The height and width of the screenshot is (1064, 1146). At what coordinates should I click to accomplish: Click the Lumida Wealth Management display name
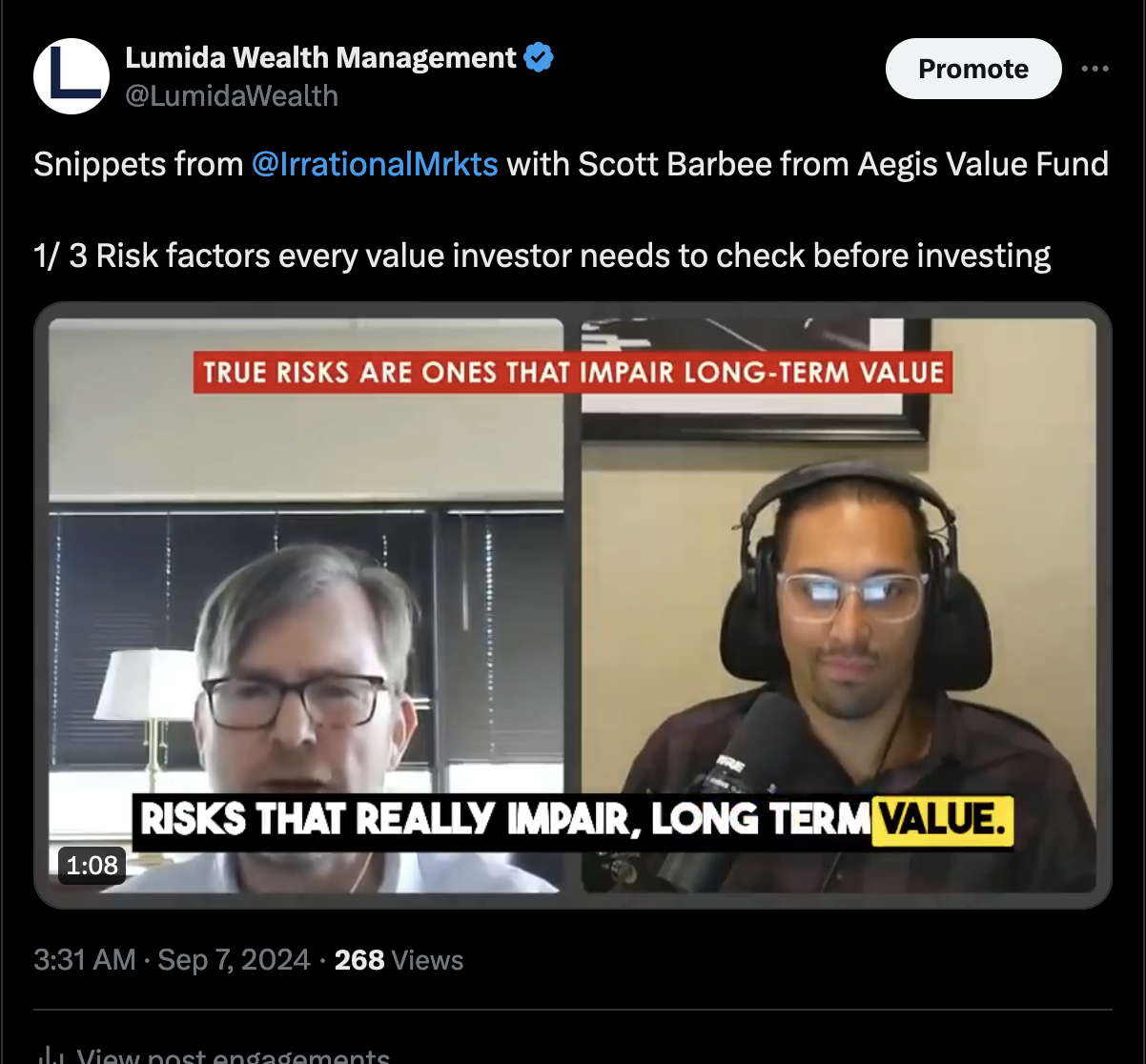pyautogui.click(x=321, y=58)
